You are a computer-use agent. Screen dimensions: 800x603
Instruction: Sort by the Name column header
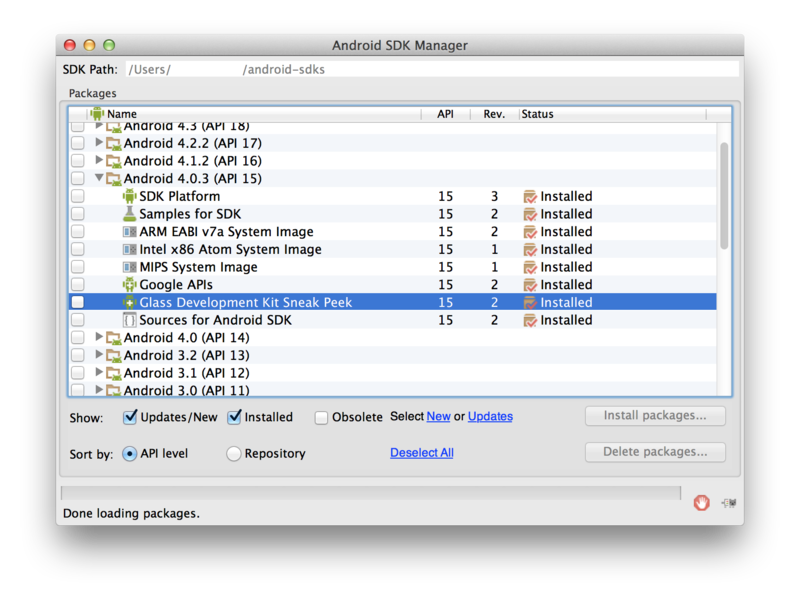click(254, 114)
